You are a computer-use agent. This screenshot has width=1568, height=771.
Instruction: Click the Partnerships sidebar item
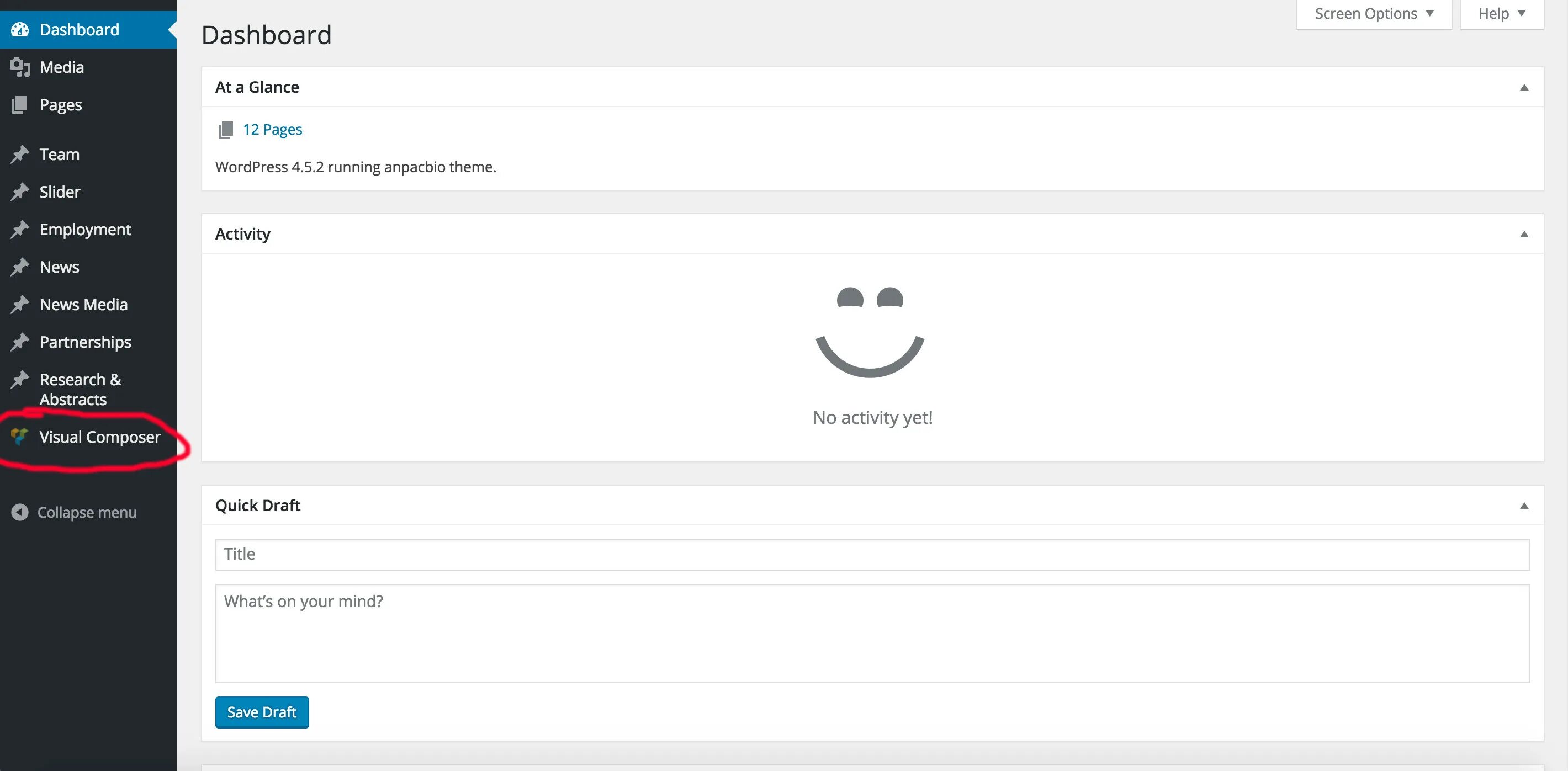click(x=85, y=340)
